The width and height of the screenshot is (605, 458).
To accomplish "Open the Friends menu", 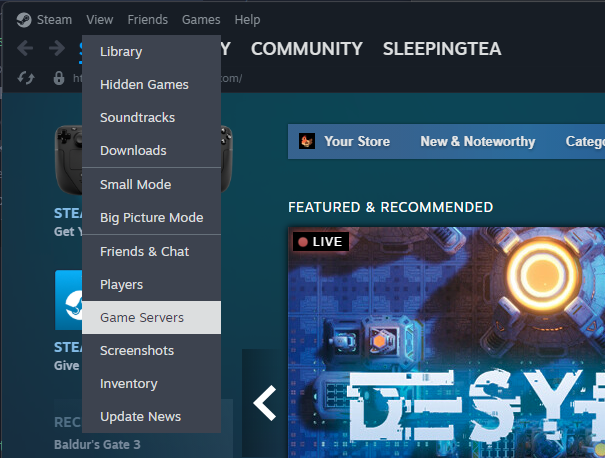I will [148, 20].
